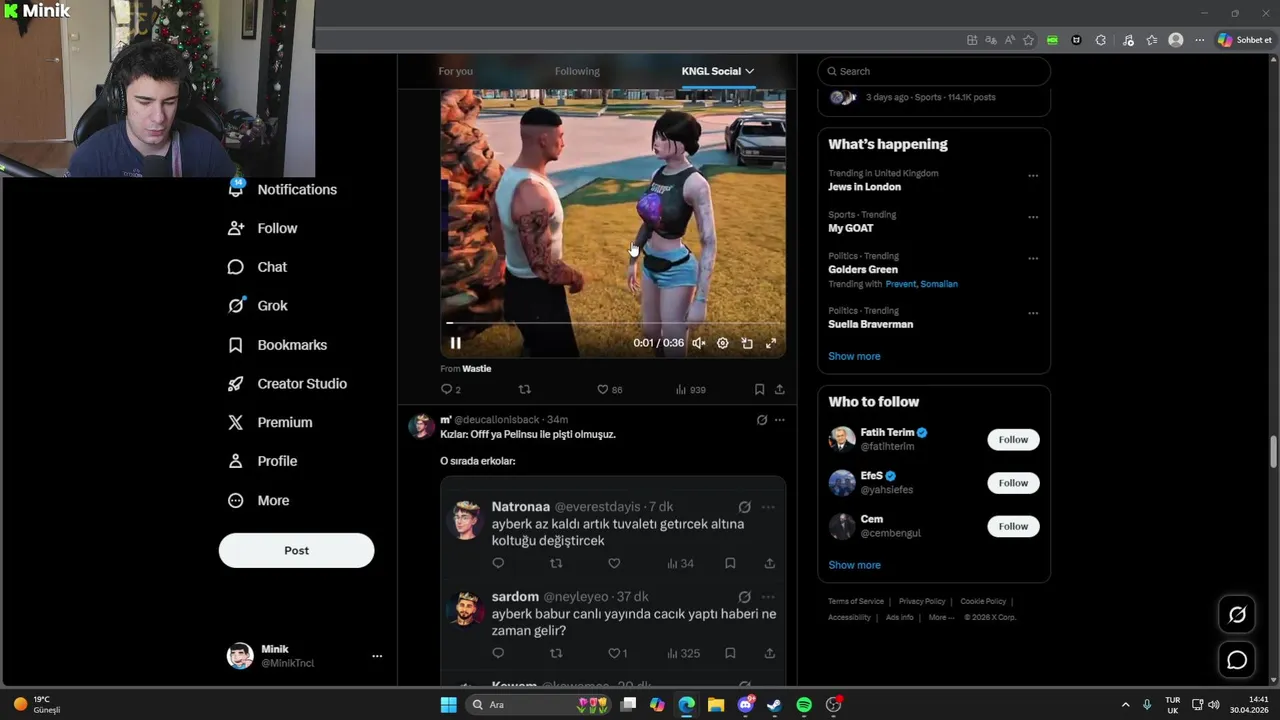The image size is (1280, 720).
Task: Open more options on deucalionisback post
Action: coord(780,420)
